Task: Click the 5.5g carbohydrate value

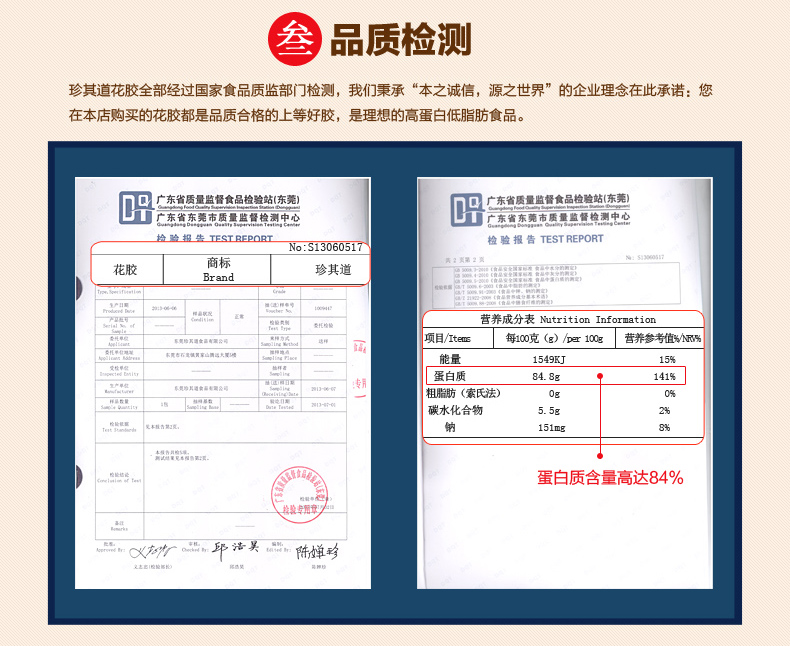Action: tap(549, 411)
